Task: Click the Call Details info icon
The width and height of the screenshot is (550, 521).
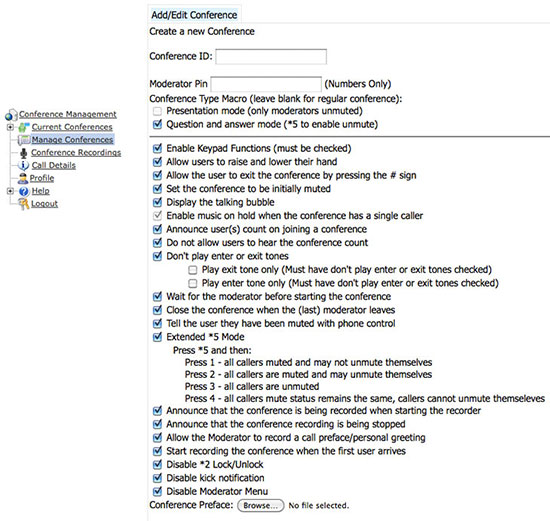Action: [24, 165]
